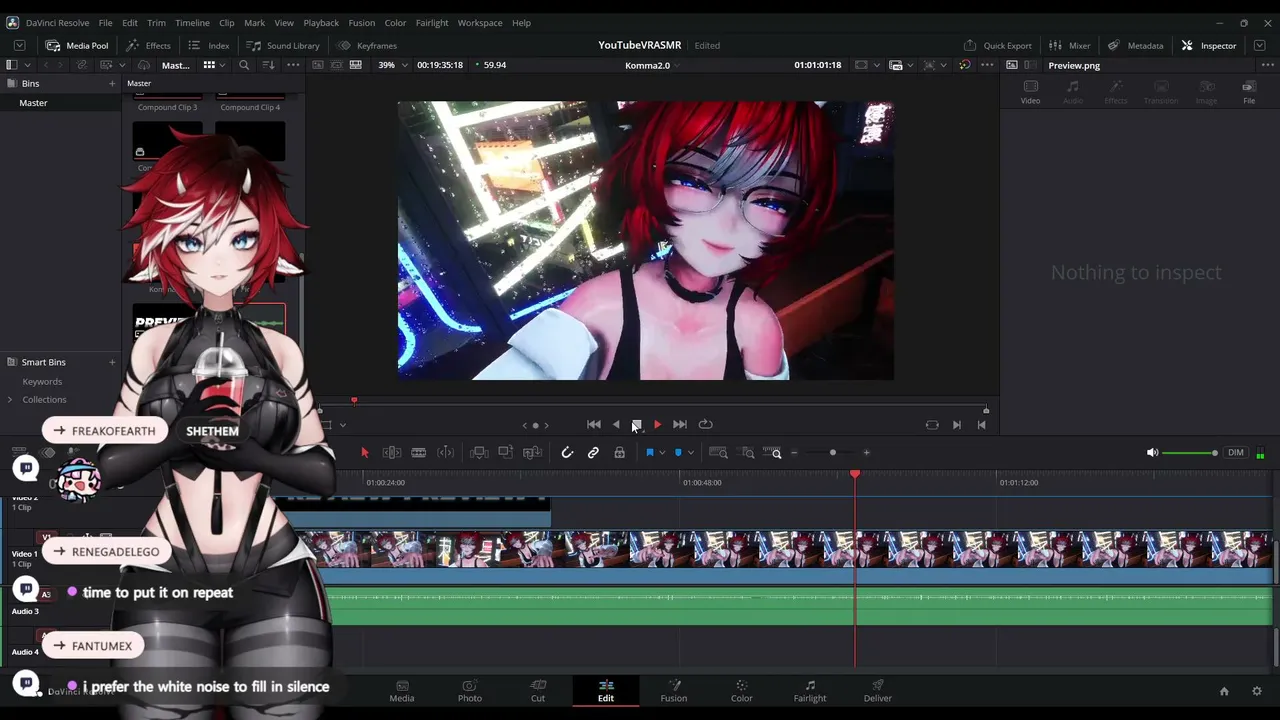The width and height of the screenshot is (1280, 720).
Task: Open the Metadata panel
Action: point(1136,45)
